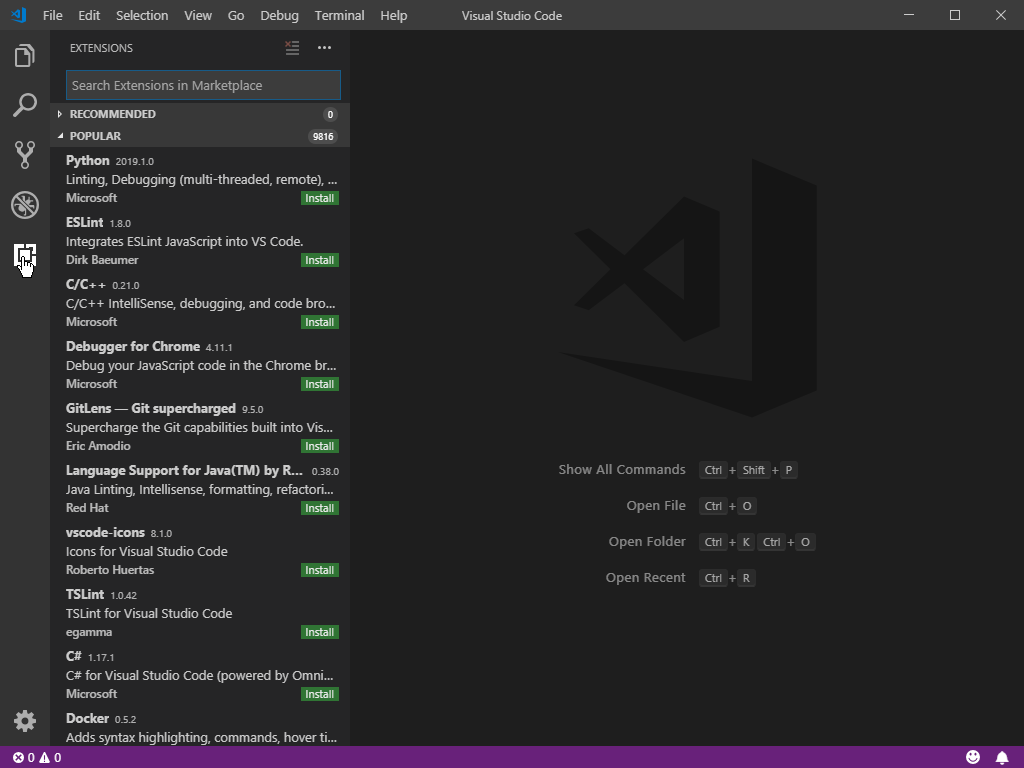Select the vscode-icons extension title
1024x768 pixels.
click(105, 533)
